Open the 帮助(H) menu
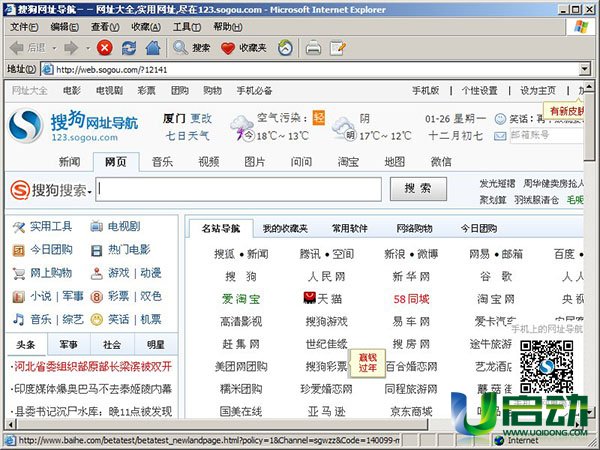Viewport: 600px width, 450px height. [x=228, y=27]
